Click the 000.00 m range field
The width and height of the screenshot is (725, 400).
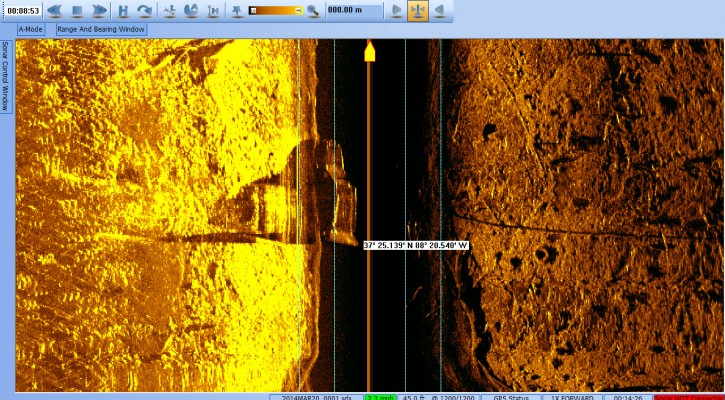353,11
